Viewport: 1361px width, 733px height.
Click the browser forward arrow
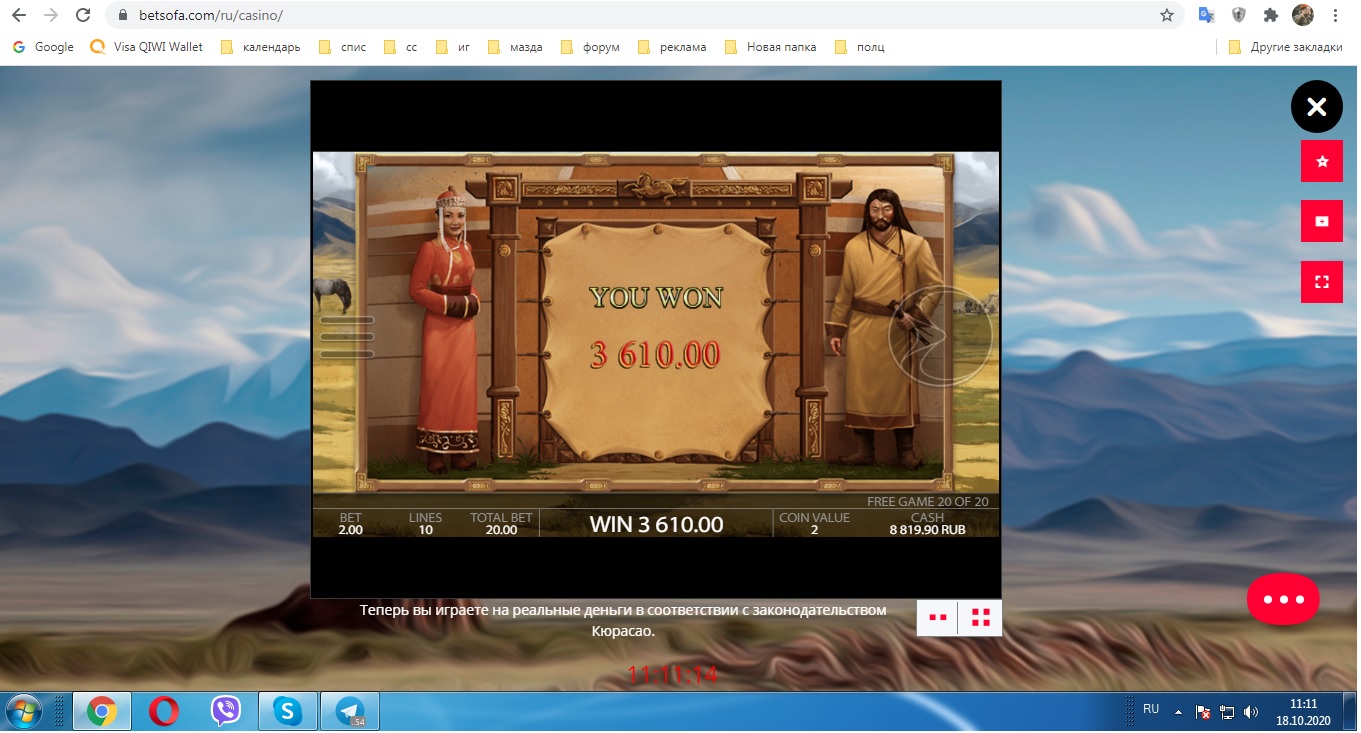tap(51, 15)
